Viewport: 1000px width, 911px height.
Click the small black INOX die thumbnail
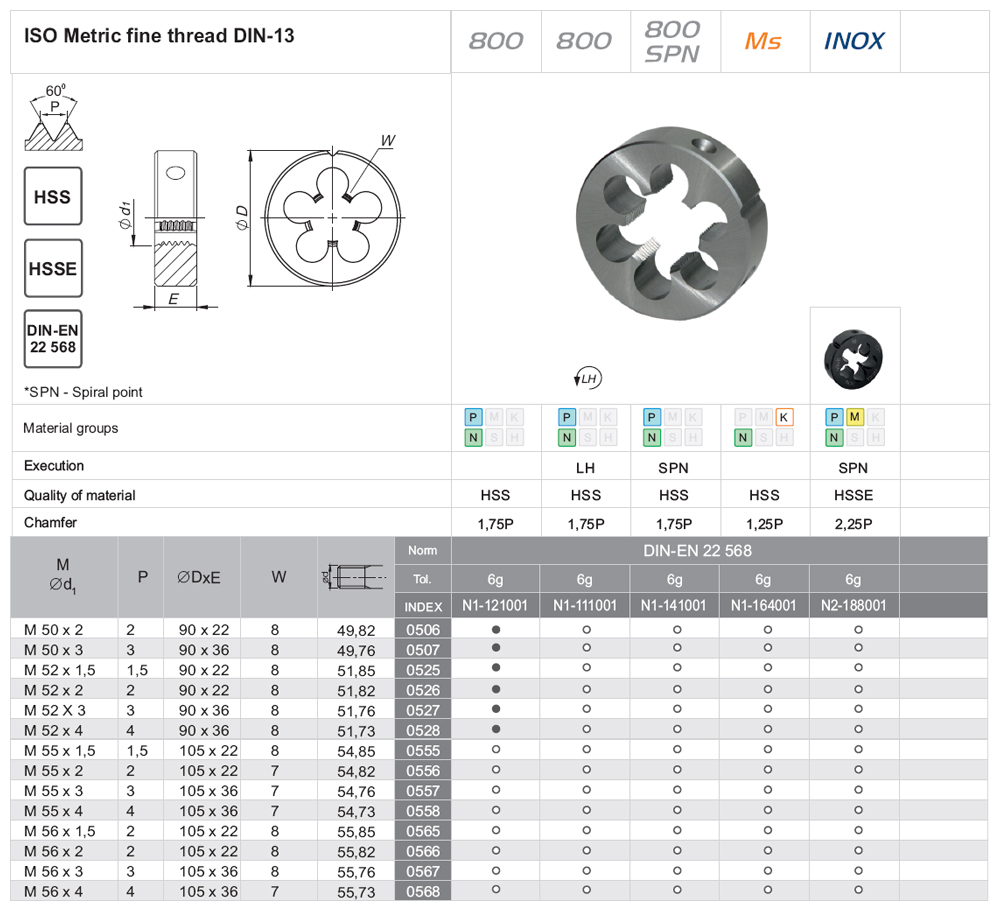tap(853, 356)
